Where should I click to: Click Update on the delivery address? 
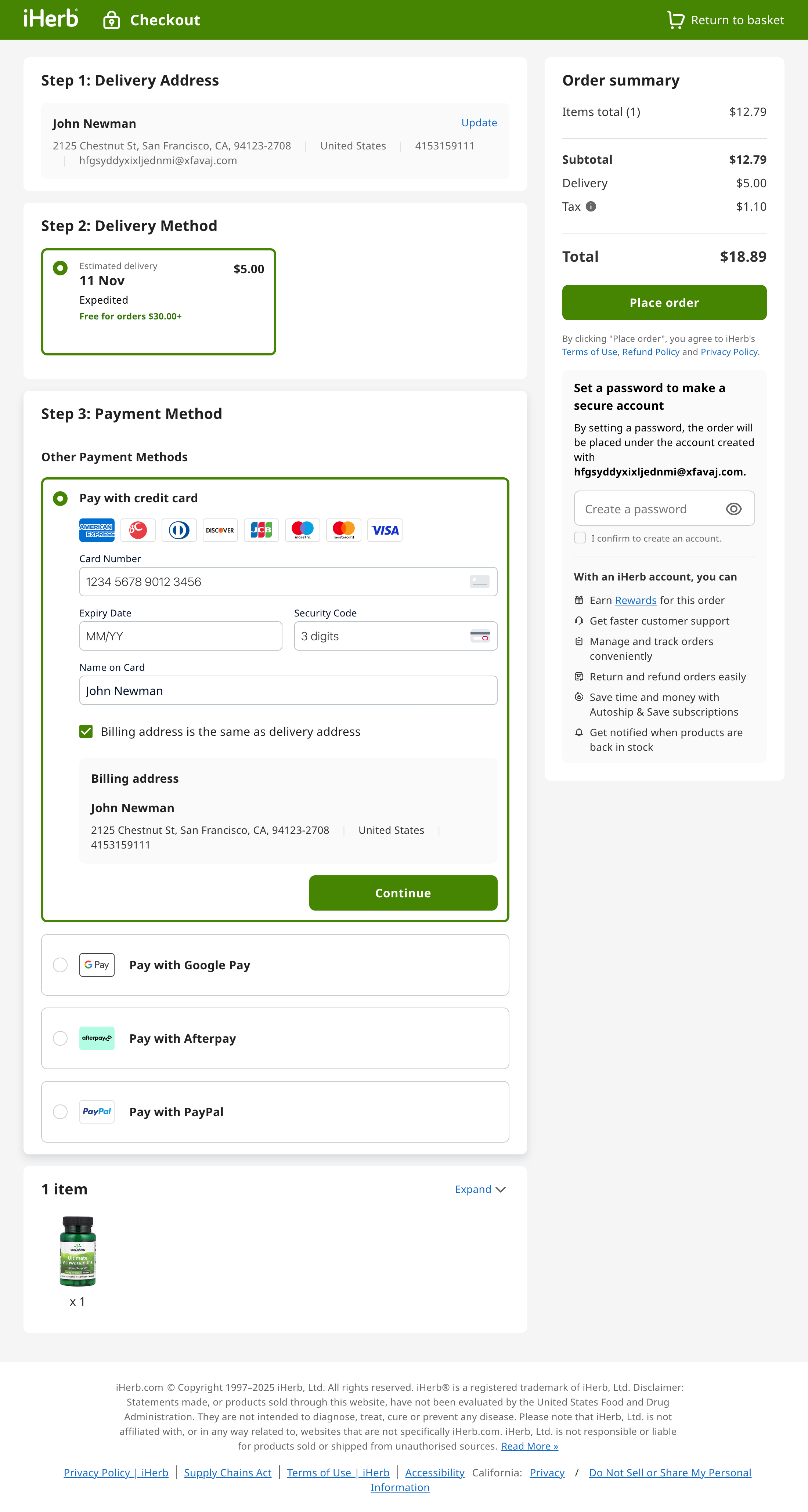(479, 123)
